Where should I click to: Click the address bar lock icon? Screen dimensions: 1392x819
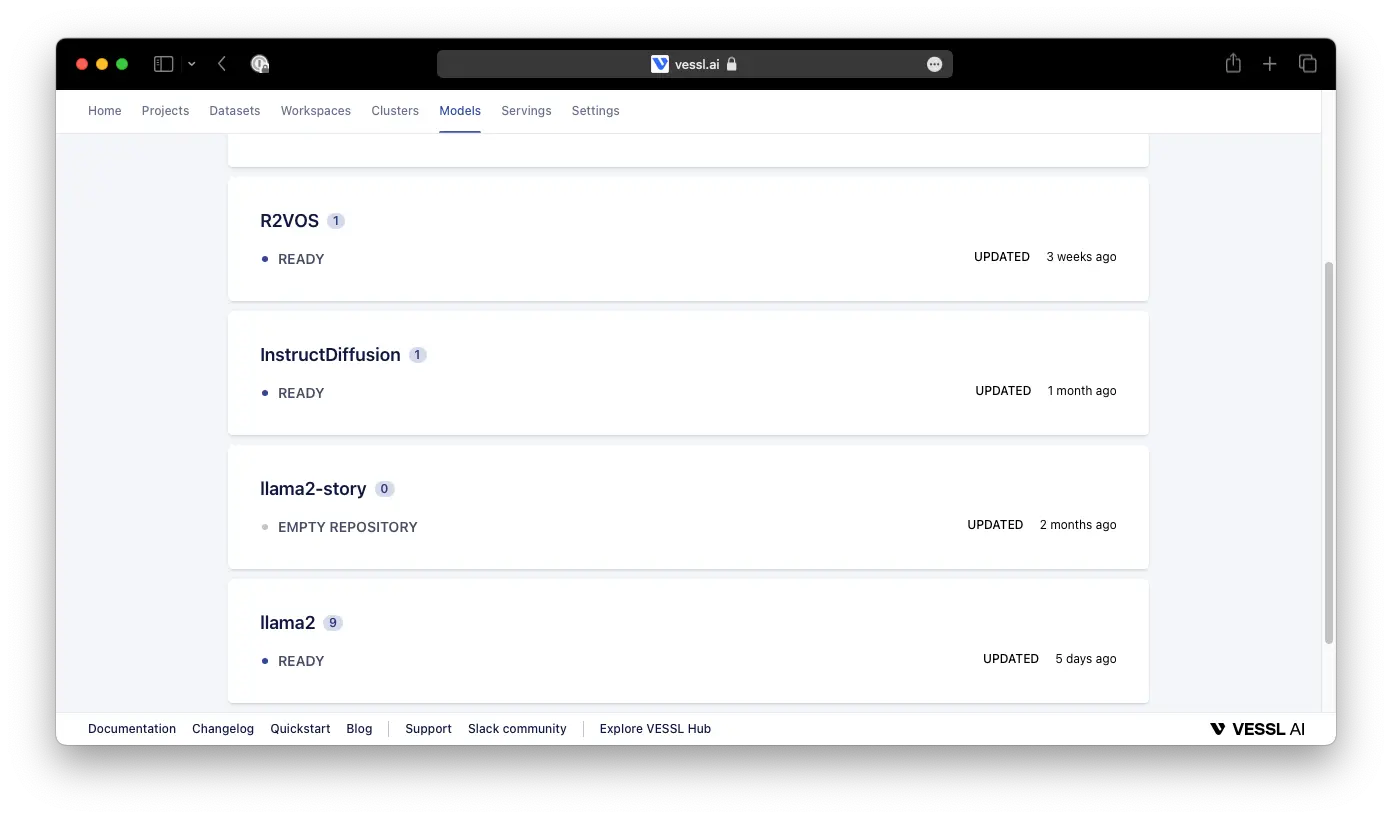coord(732,64)
